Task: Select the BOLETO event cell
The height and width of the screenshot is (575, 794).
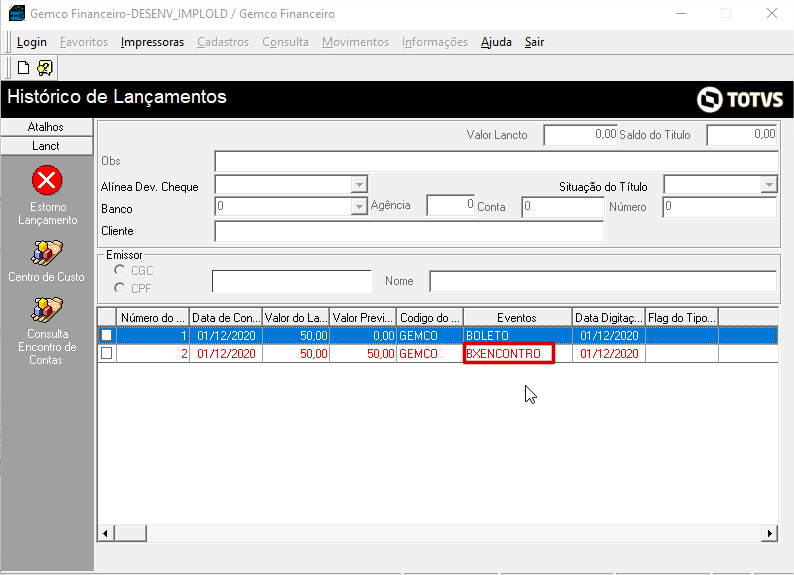Action: pos(518,335)
